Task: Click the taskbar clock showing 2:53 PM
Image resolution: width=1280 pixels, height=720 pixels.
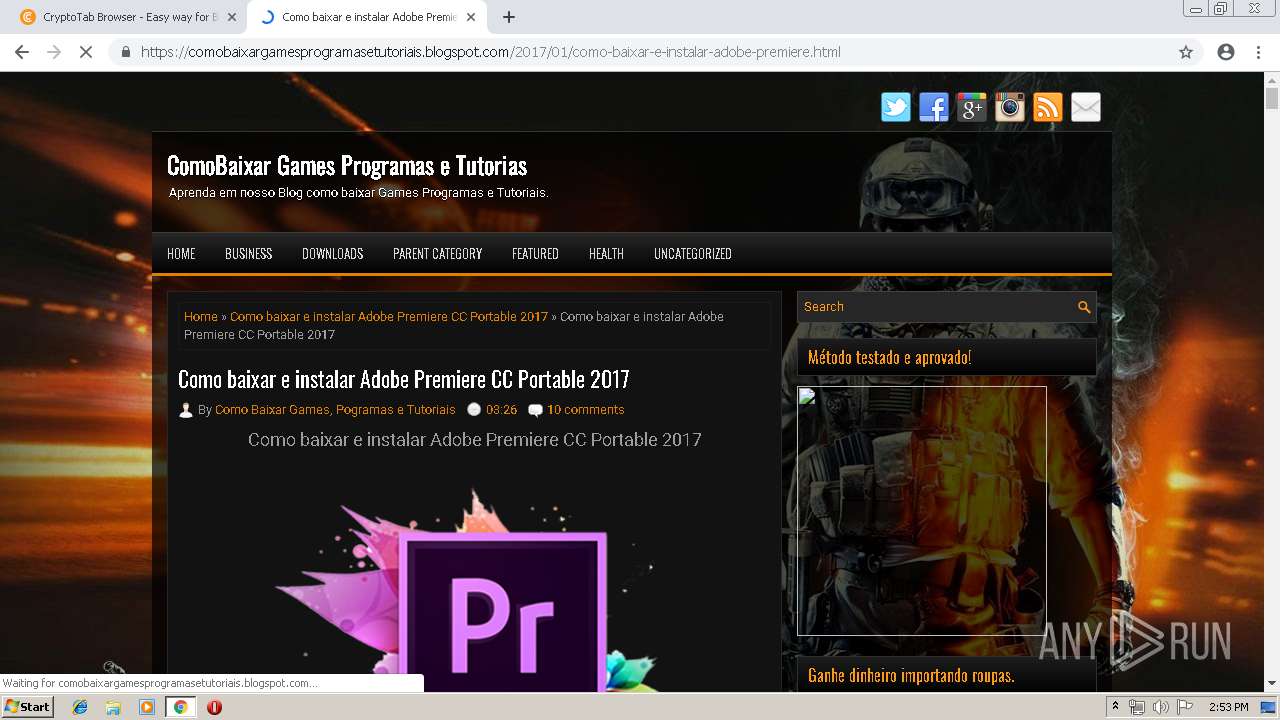Action: pyautogui.click(x=1229, y=707)
